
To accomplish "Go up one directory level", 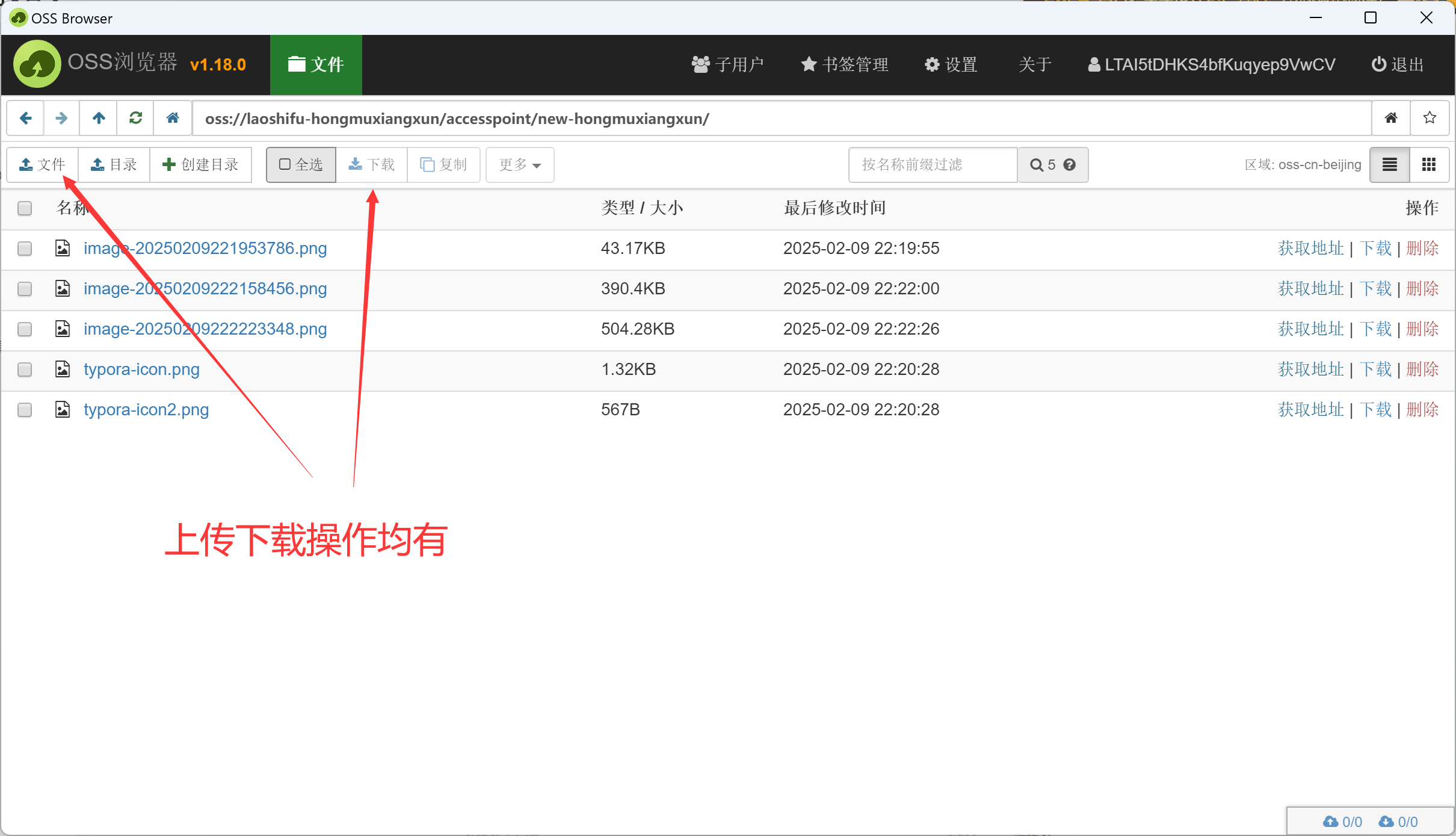I will 99,118.
